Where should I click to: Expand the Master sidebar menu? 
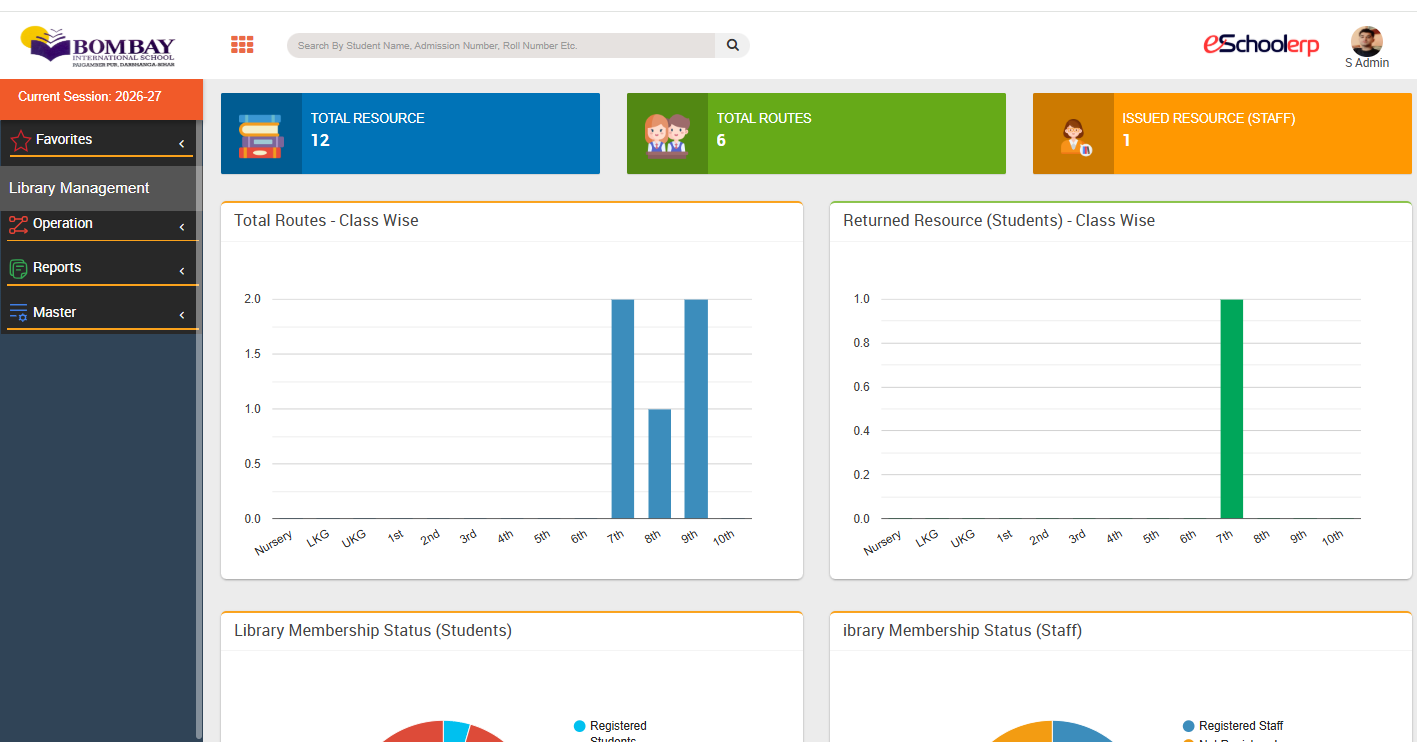102,313
